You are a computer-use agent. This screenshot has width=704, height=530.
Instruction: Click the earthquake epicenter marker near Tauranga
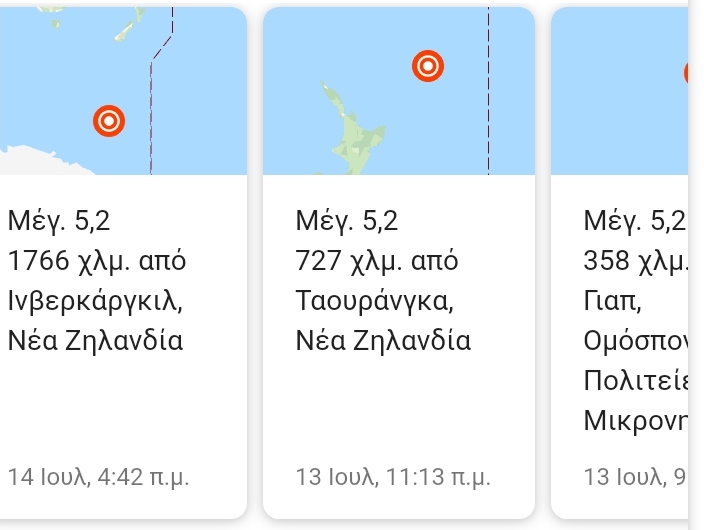click(x=428, y=66)
